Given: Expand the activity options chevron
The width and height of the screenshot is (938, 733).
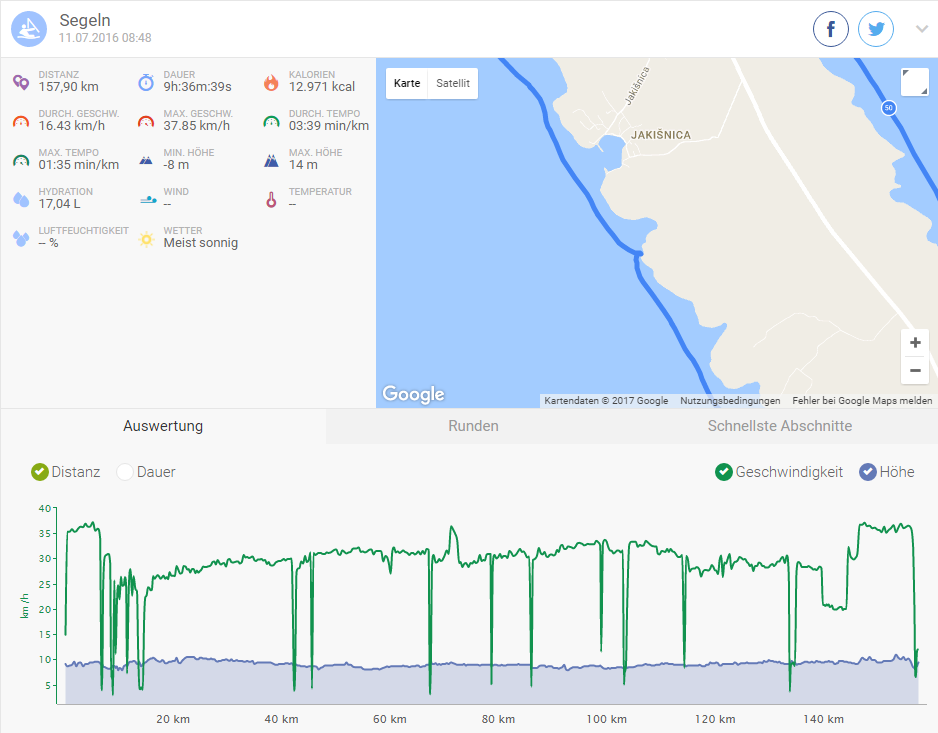Looking at the screenshot, I should tap(922, 29).
